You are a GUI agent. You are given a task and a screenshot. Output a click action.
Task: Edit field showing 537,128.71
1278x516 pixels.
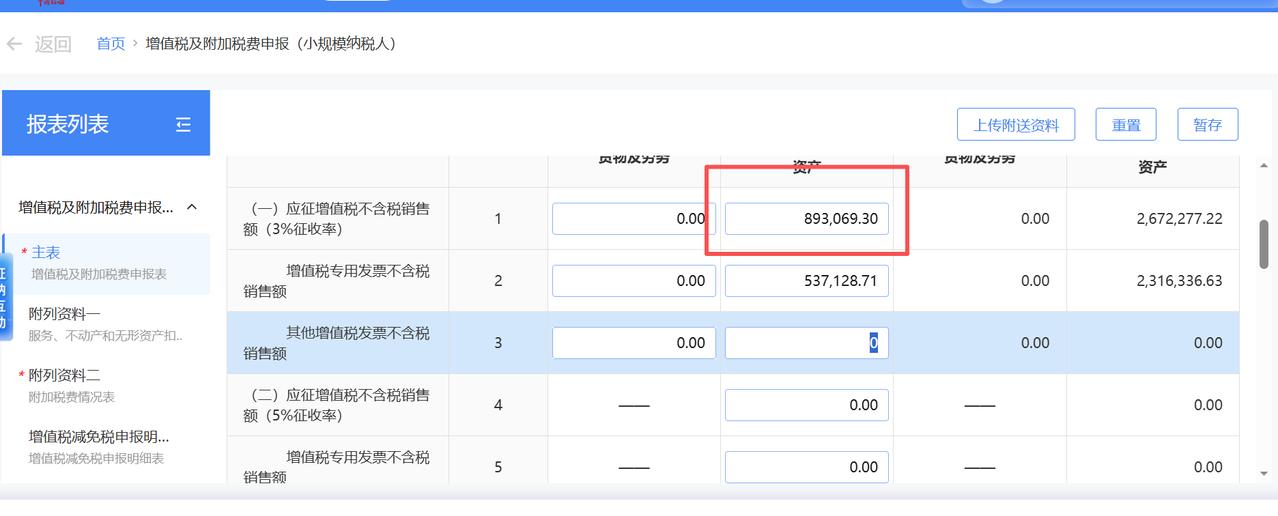807,281
